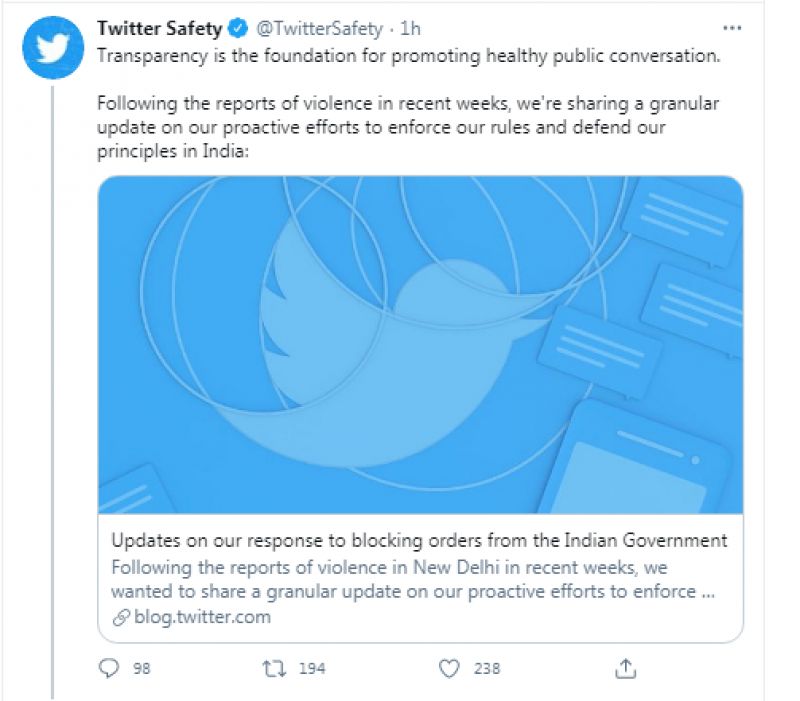
Task: Open the share tweet icon
Action: 626,667
